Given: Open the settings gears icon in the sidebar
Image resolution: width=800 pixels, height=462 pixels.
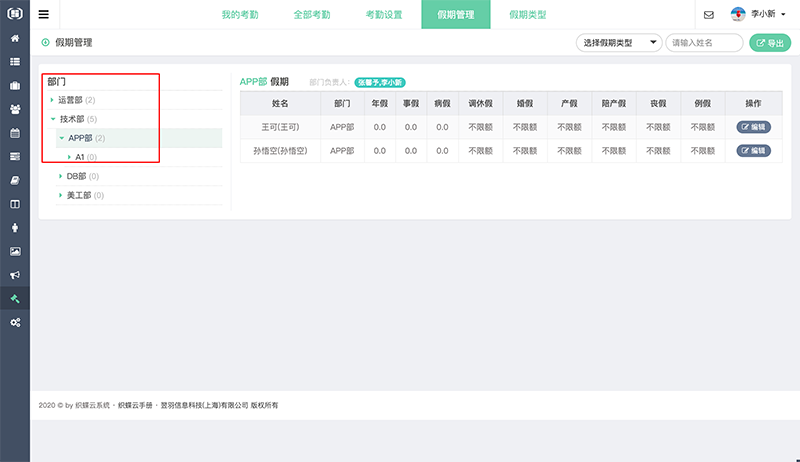Looking at the screenshot, I should point(15,322).
